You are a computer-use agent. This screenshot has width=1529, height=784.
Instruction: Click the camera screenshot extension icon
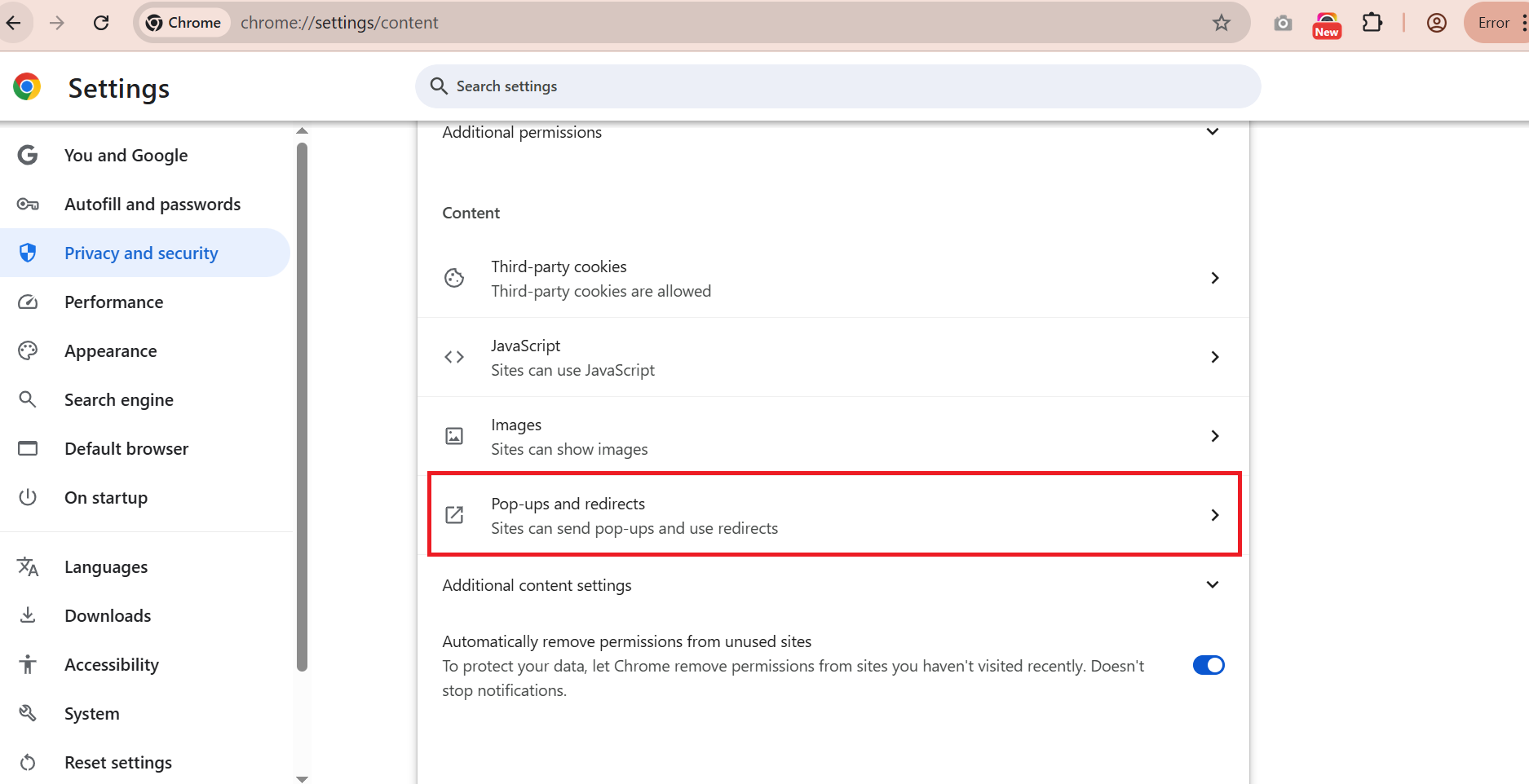tap(1283, 23)
